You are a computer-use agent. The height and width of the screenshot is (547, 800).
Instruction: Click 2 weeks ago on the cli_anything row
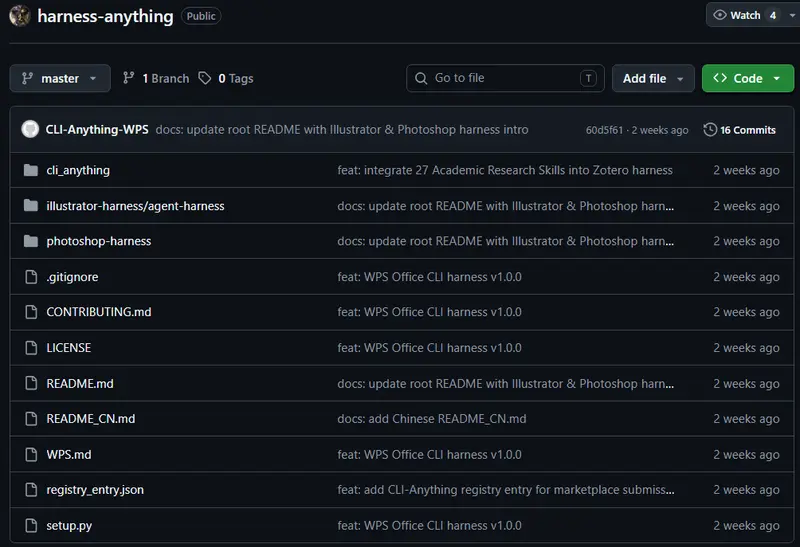click(746, 170)
